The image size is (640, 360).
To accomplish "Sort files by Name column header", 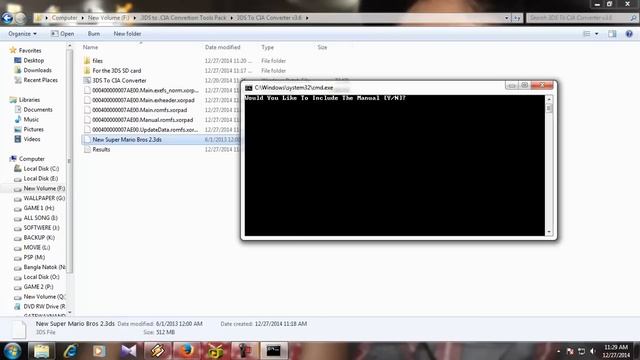I will click(x=90, y=47).
